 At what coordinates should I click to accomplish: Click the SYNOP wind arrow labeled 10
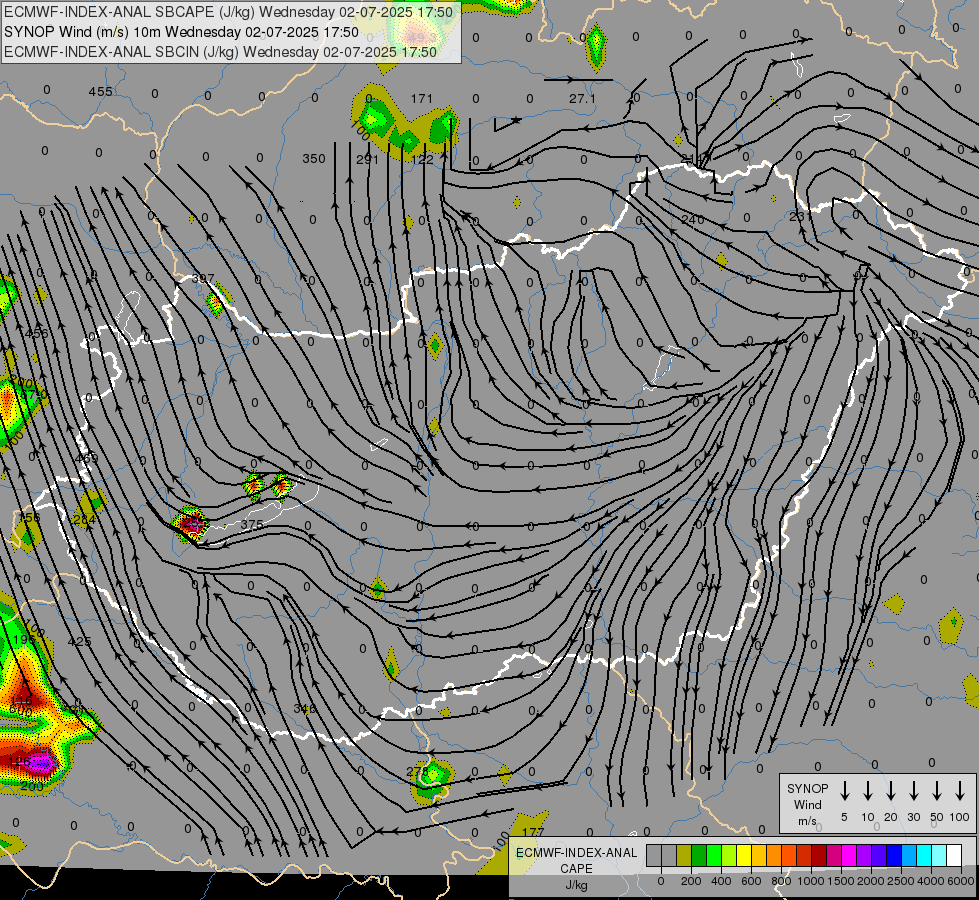pos(867,791)
